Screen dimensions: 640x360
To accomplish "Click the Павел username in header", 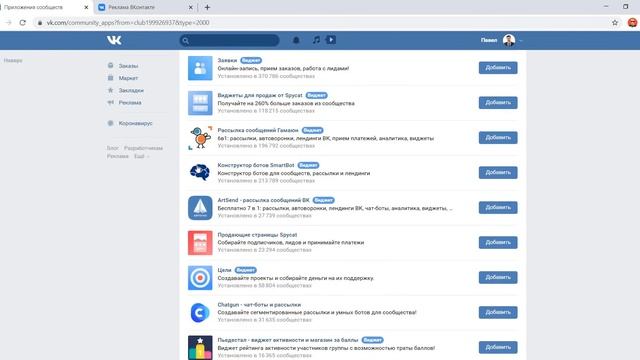I will pos(489,40).
